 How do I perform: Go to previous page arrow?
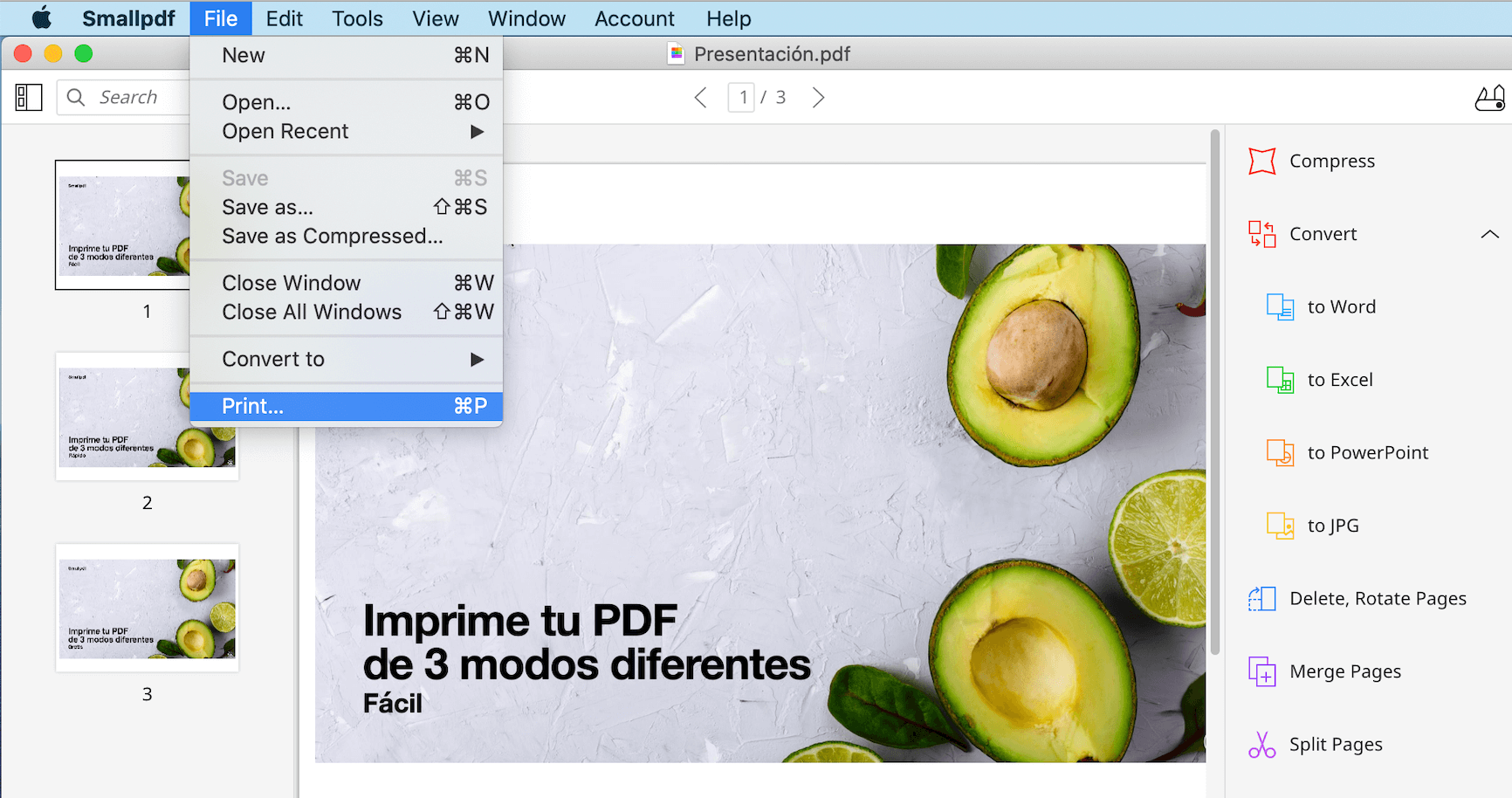click(x=700, y=97)
